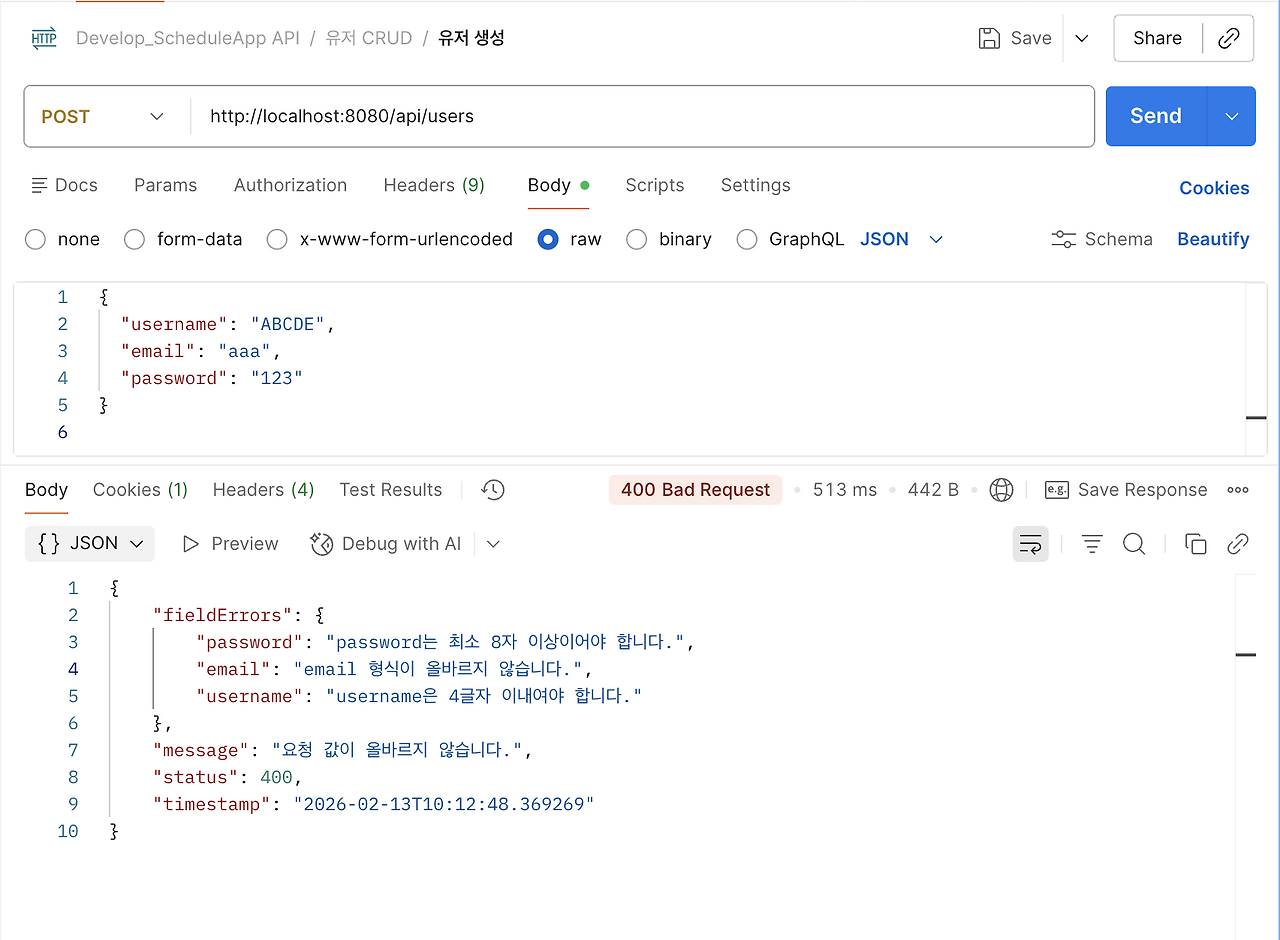Switch to Scripts tab

[x=655, y=185]
